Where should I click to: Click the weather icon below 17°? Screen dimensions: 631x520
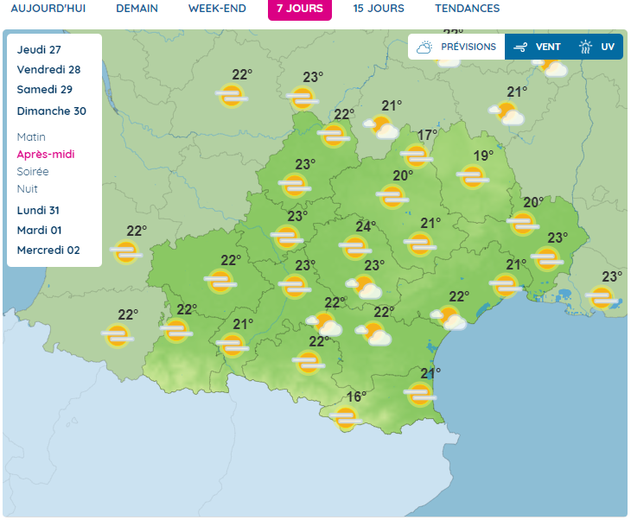[416, 155]
